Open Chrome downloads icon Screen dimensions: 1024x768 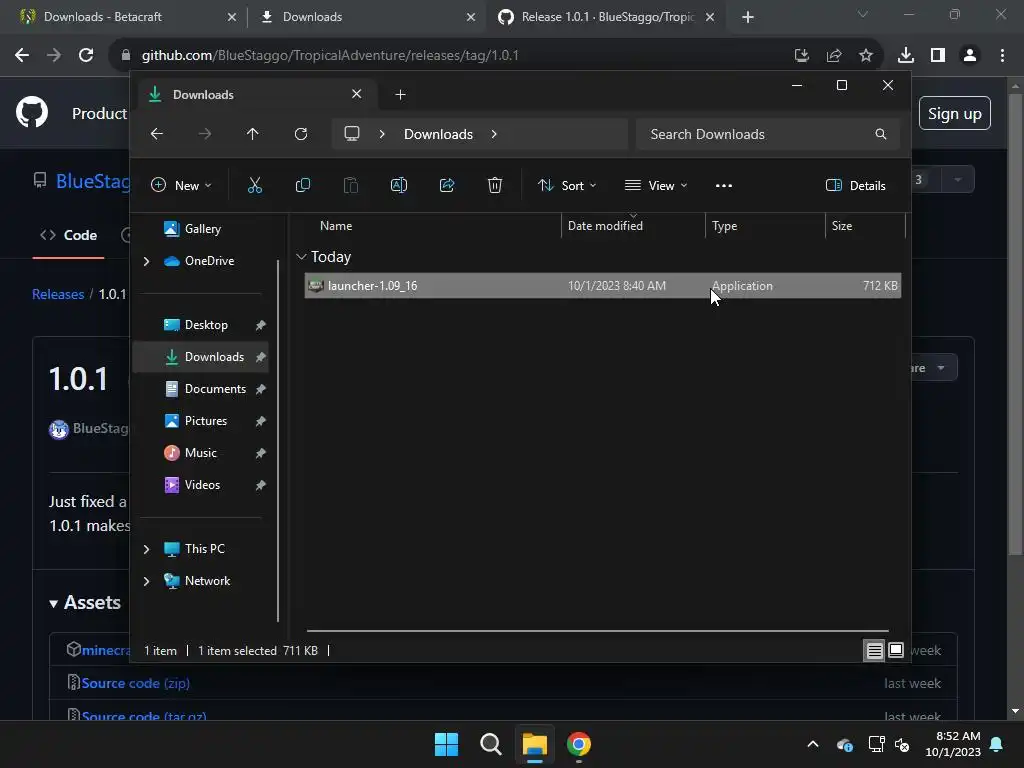(906, 55)
